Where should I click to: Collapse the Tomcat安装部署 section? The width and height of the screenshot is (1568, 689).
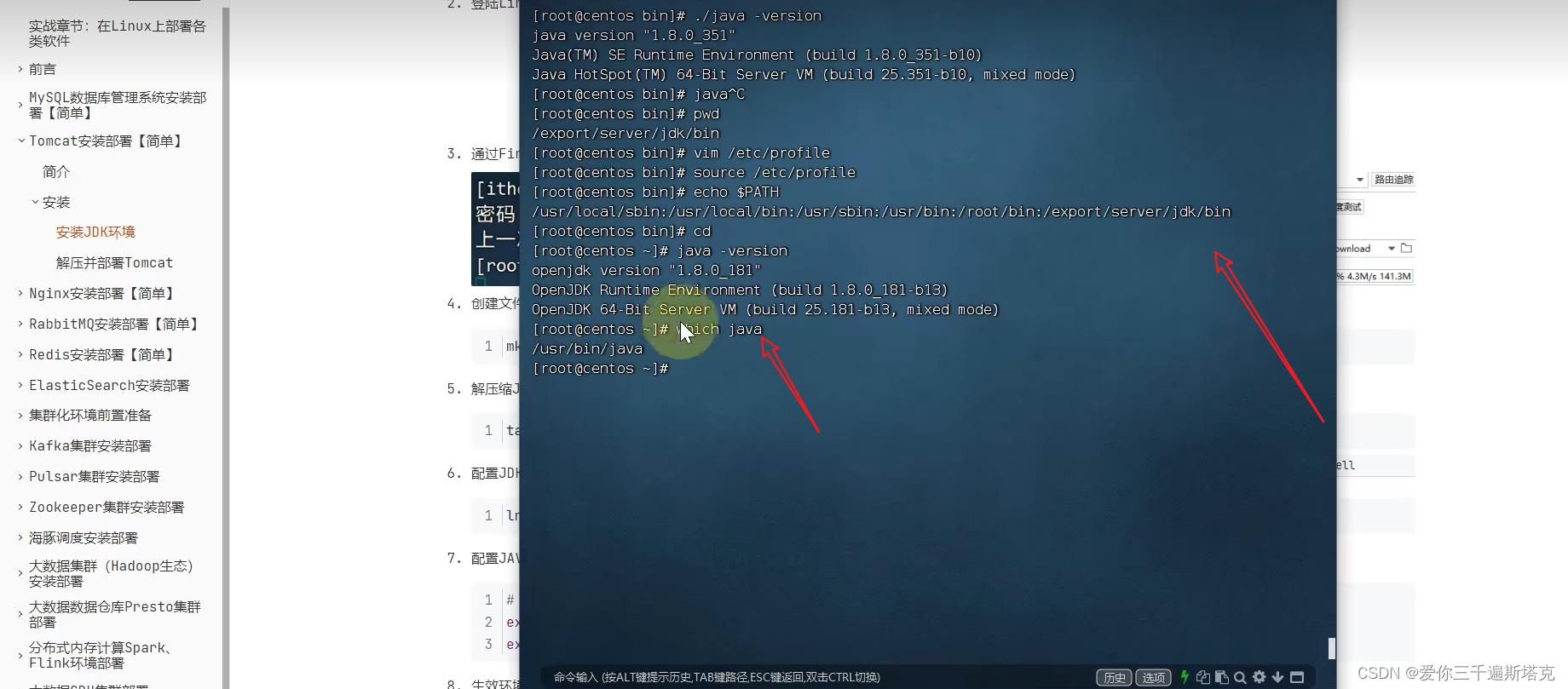(x=20, y=141)
